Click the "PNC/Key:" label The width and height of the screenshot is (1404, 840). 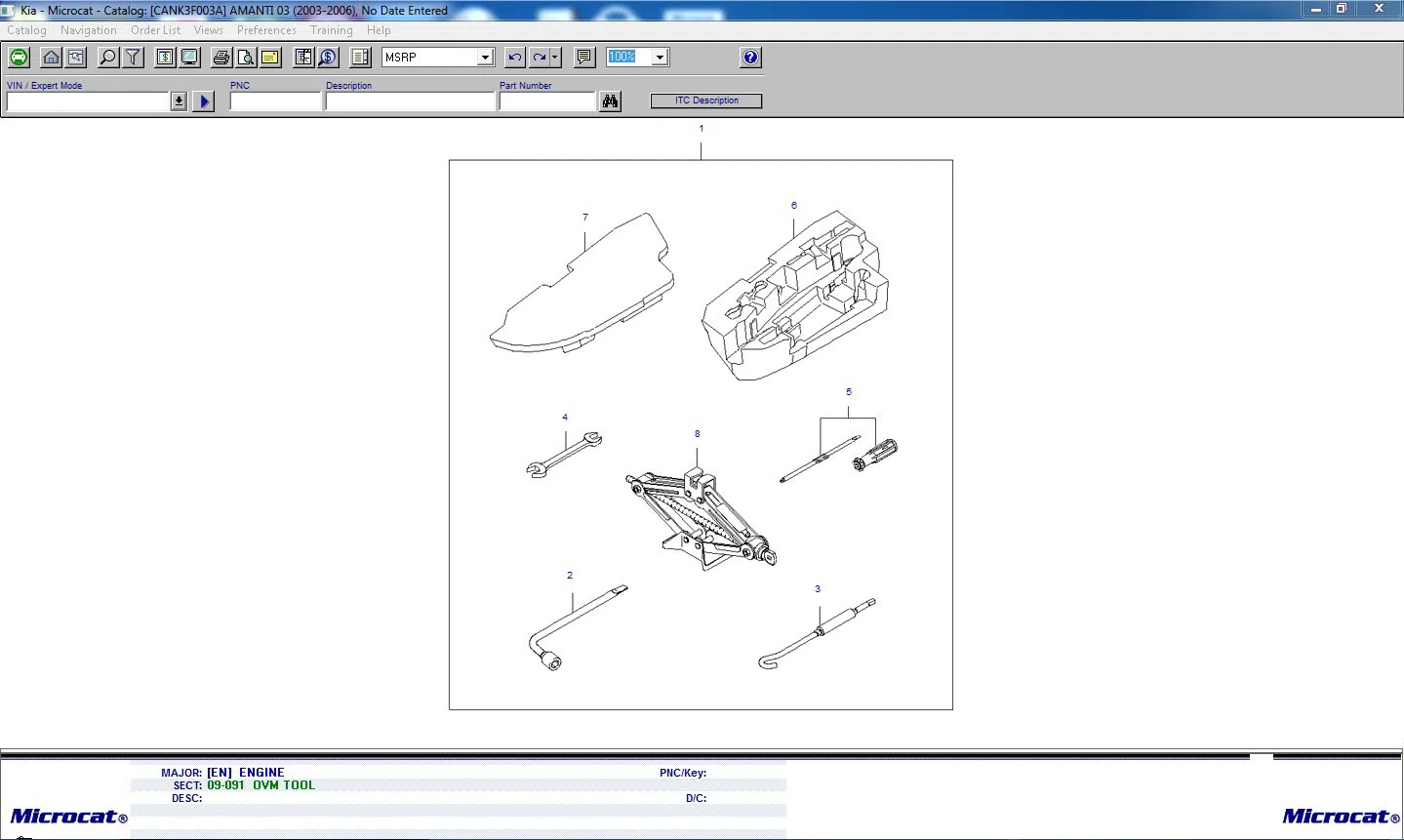tap(683, 774)
